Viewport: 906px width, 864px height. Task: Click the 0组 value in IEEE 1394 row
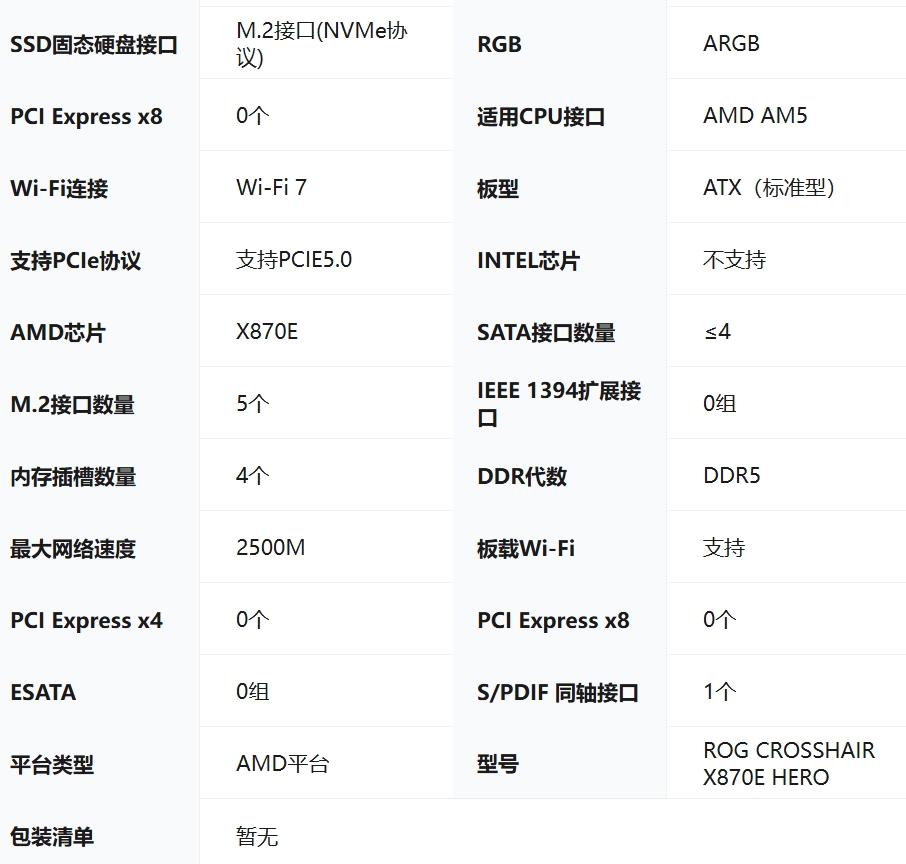(x=719, y=403)
